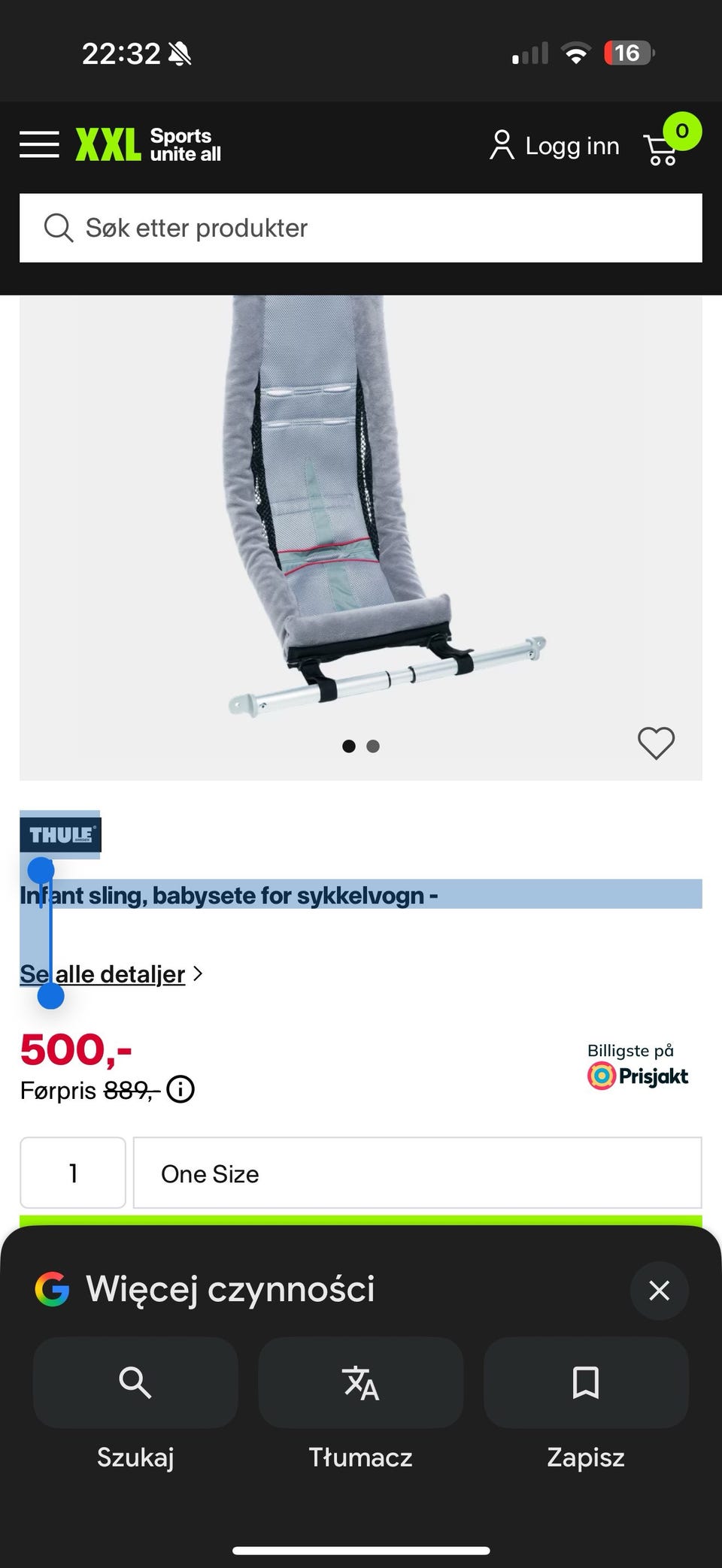Tap the Szukaj search button
The height and width of the screenshot is (1568, 722).
(x=135, y=1382)
